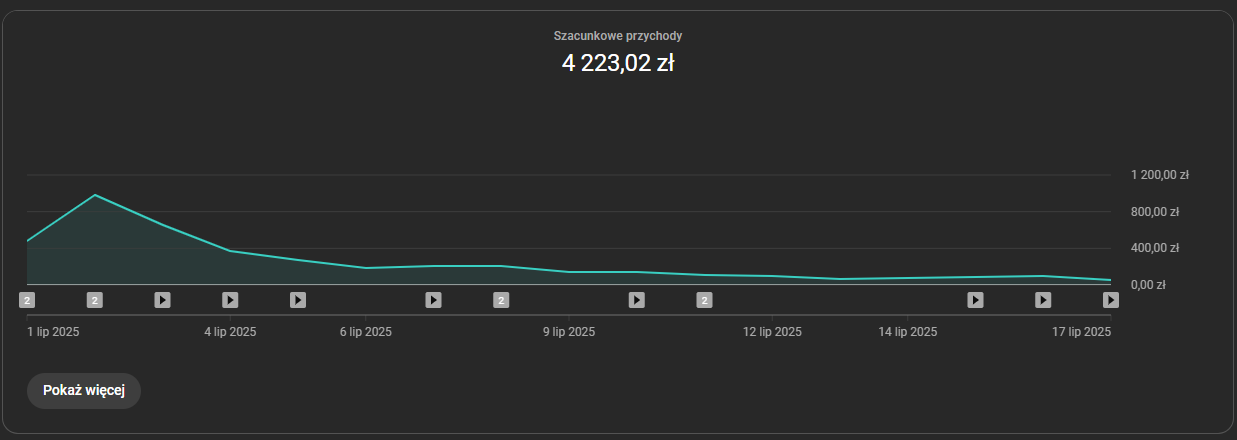This screenshot has height=440, width=1237.
Task: Select the play-icon video marker for 7 lip
Action: click(433, 299)
